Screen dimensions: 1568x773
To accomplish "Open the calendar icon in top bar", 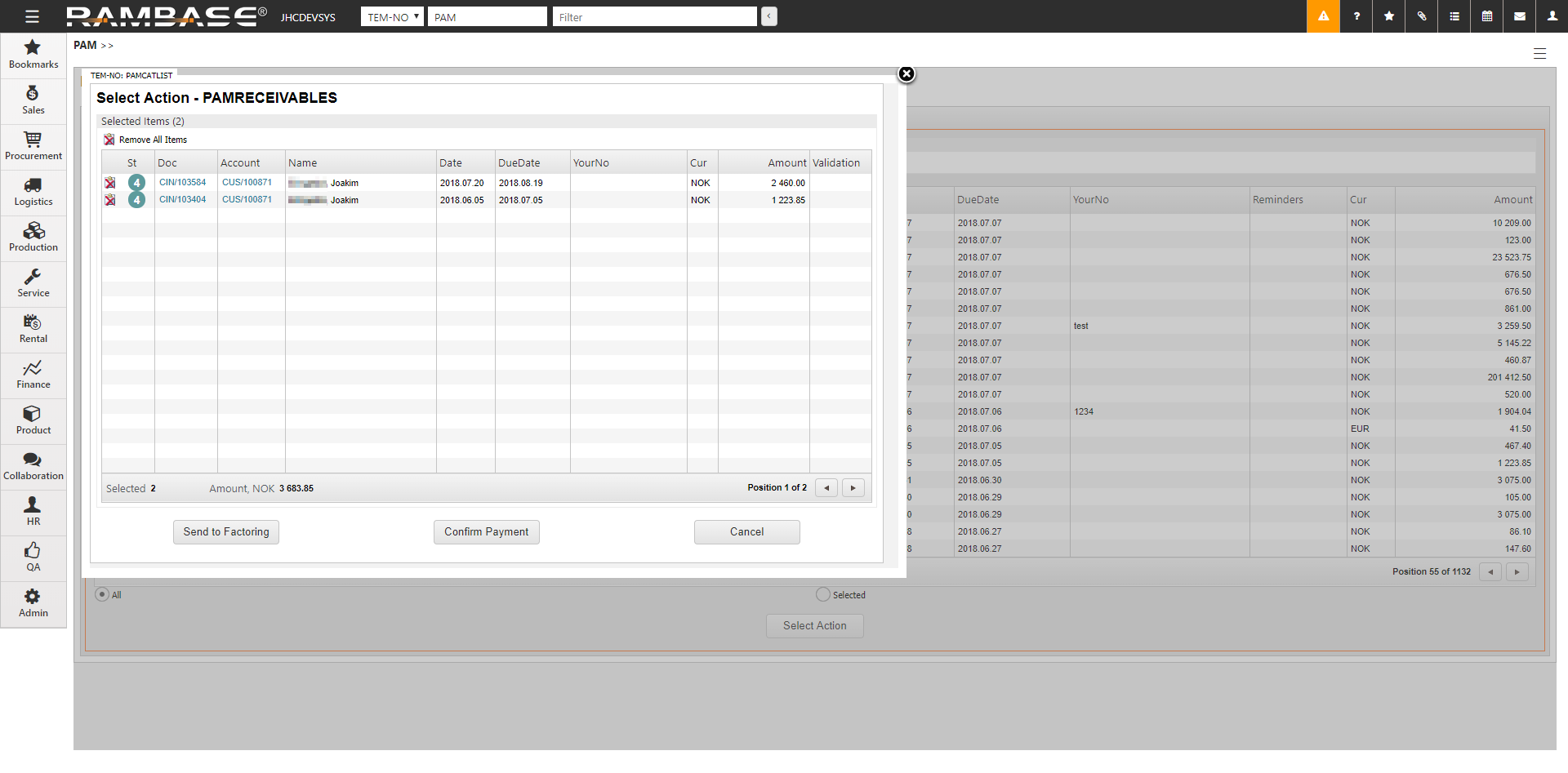I will tap(1487, 16).
